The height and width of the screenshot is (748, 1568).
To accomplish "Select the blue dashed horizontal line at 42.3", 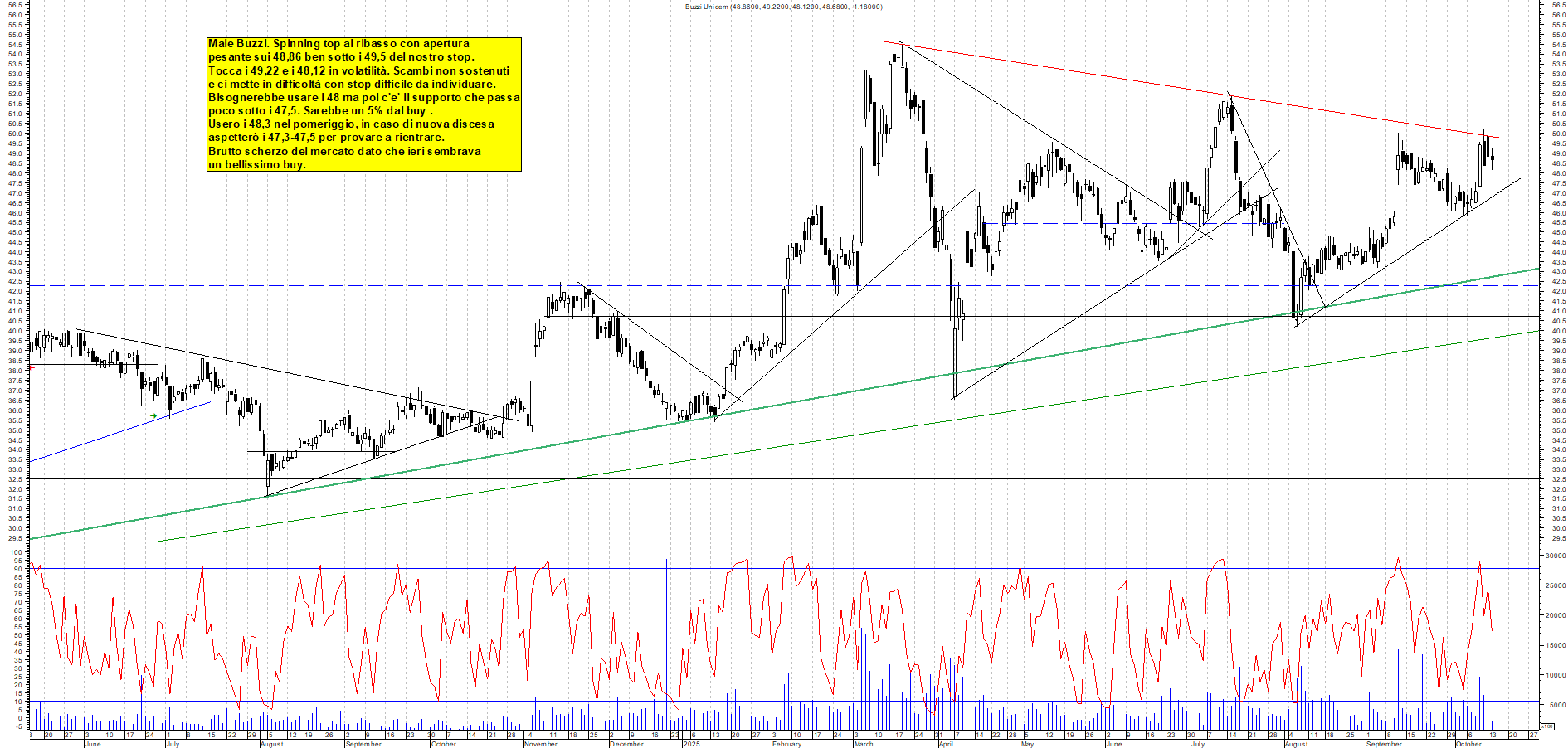I will pos(332,286).
